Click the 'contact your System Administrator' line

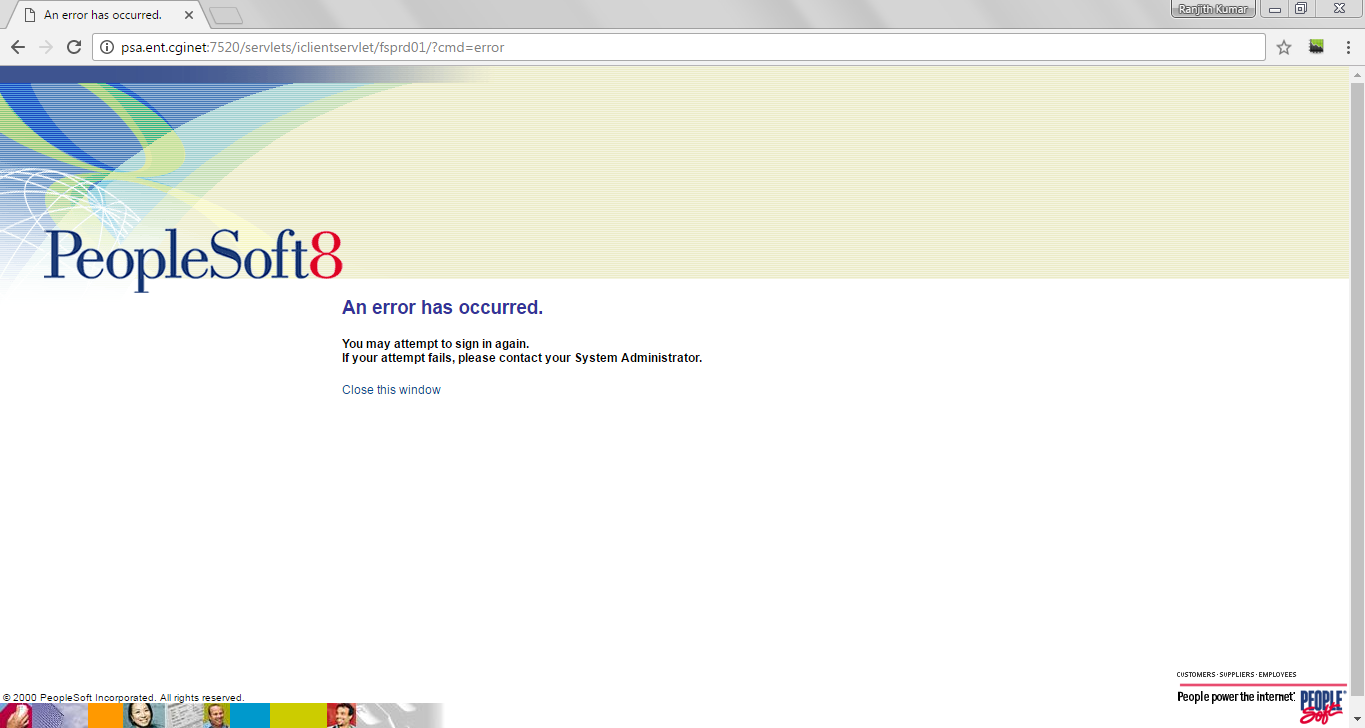coord(522,358)
